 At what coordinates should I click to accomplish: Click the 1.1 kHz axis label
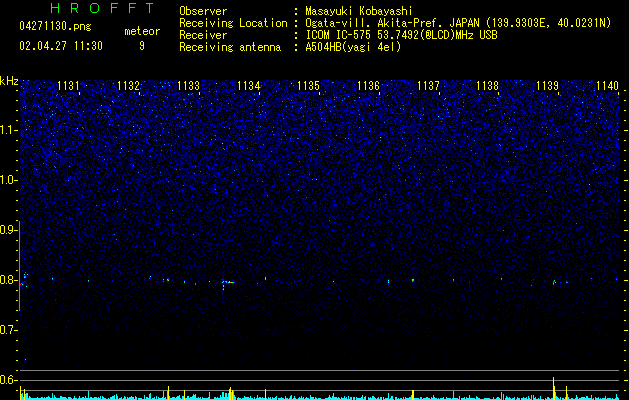pyautogui.click(x=9, y=130)
